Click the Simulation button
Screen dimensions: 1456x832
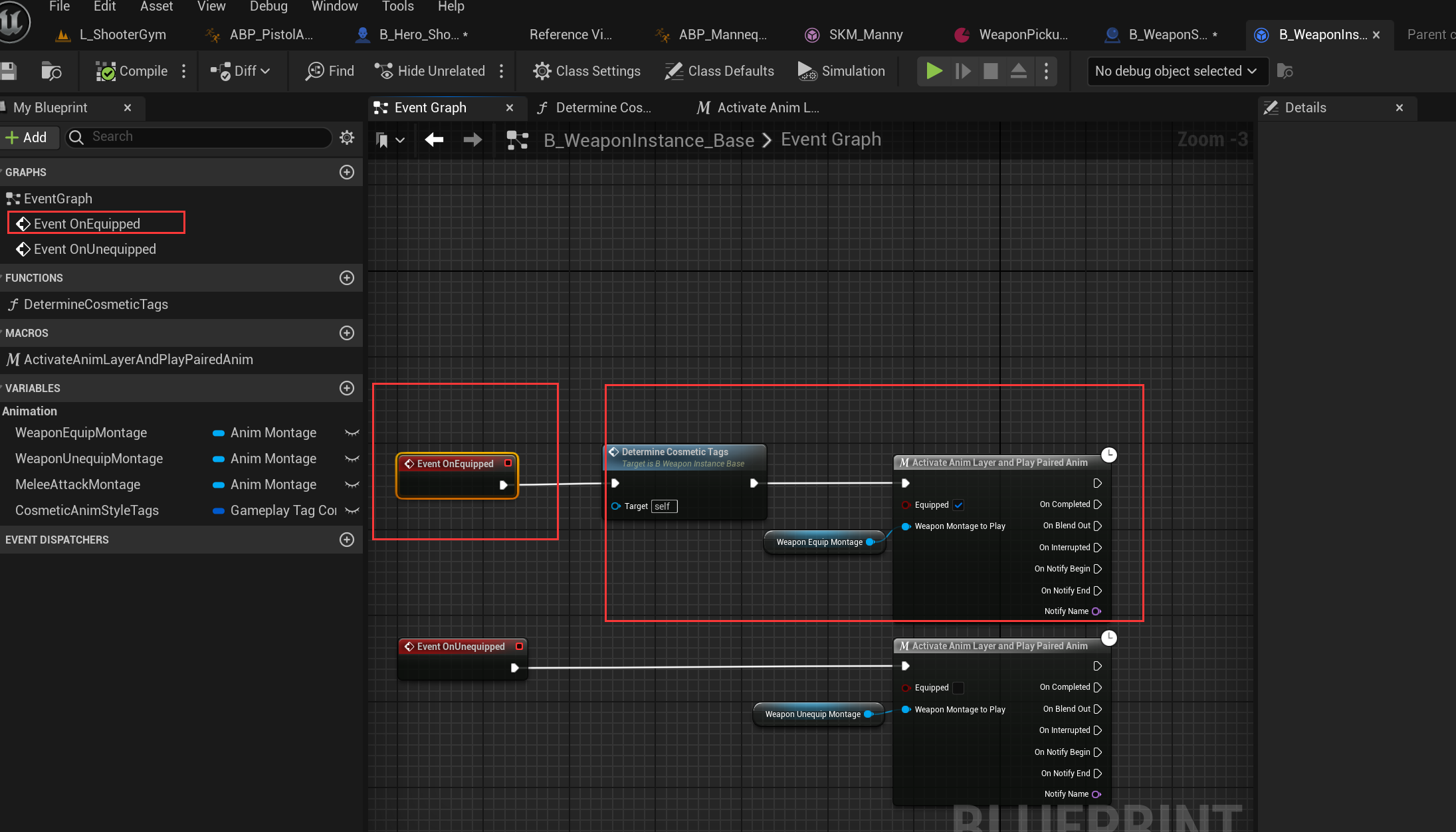841,71
